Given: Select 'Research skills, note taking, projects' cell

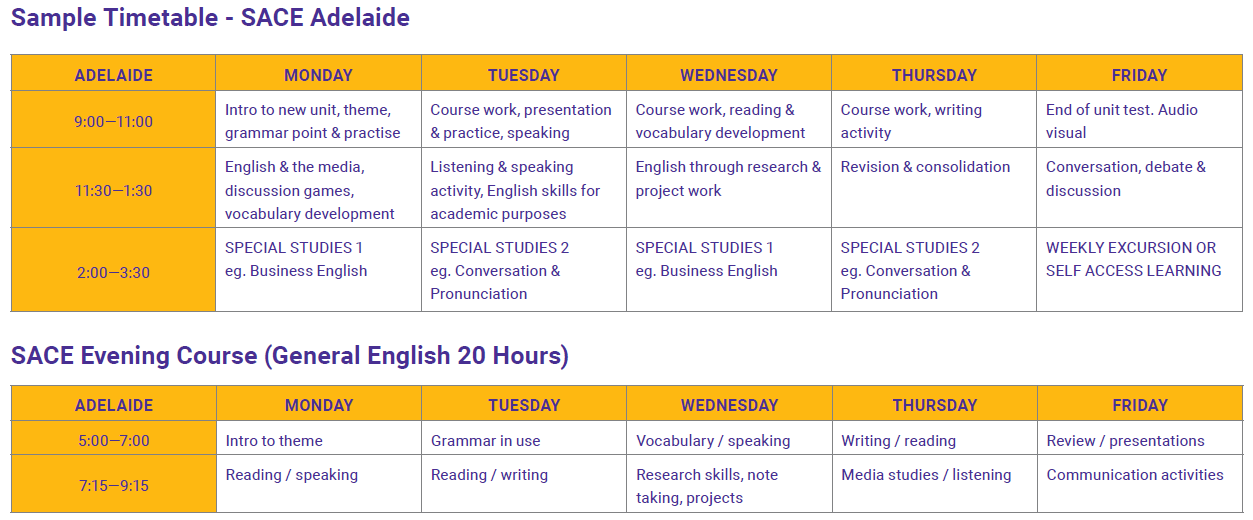Looking at the screenshot, I should (x=707, y=486).
